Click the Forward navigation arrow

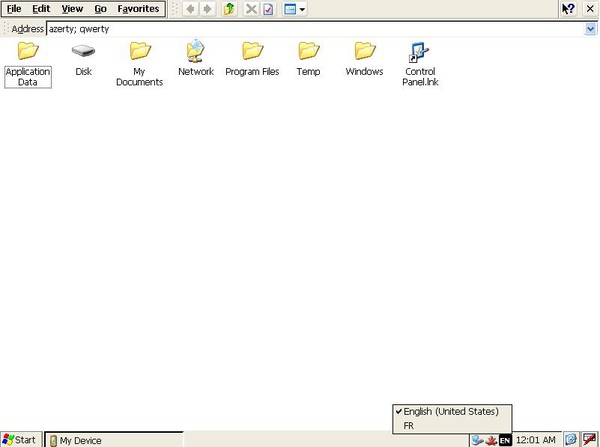pyautogui.click(x=207, y=9)
